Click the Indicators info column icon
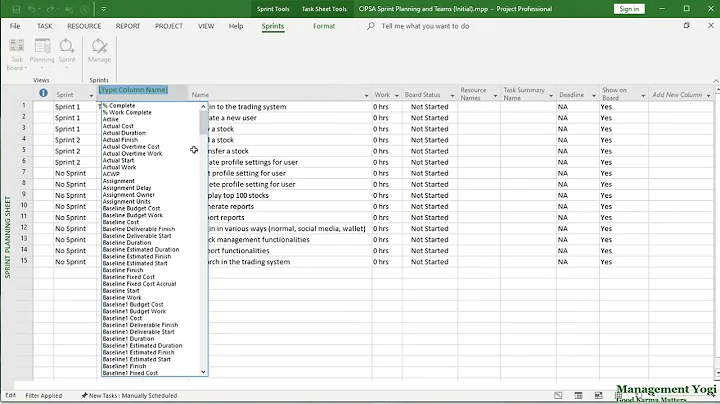720x404 pixels. 43,93
